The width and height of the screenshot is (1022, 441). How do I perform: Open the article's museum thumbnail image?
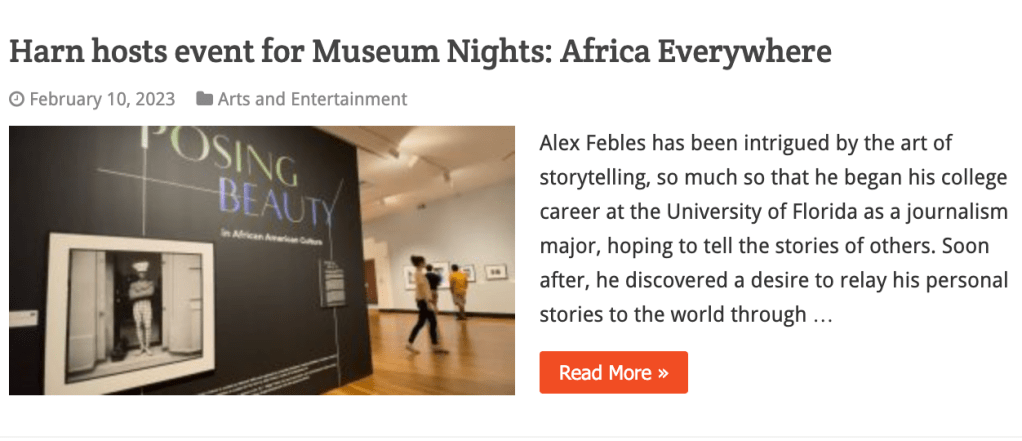262,260
